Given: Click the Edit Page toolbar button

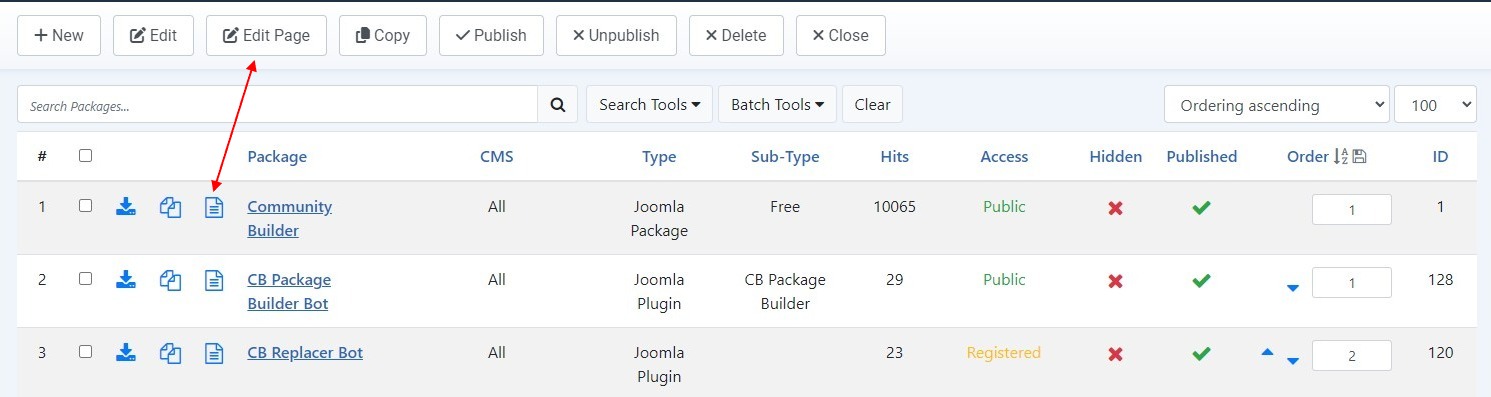Looking at the screenshot, I should (266, 35).
